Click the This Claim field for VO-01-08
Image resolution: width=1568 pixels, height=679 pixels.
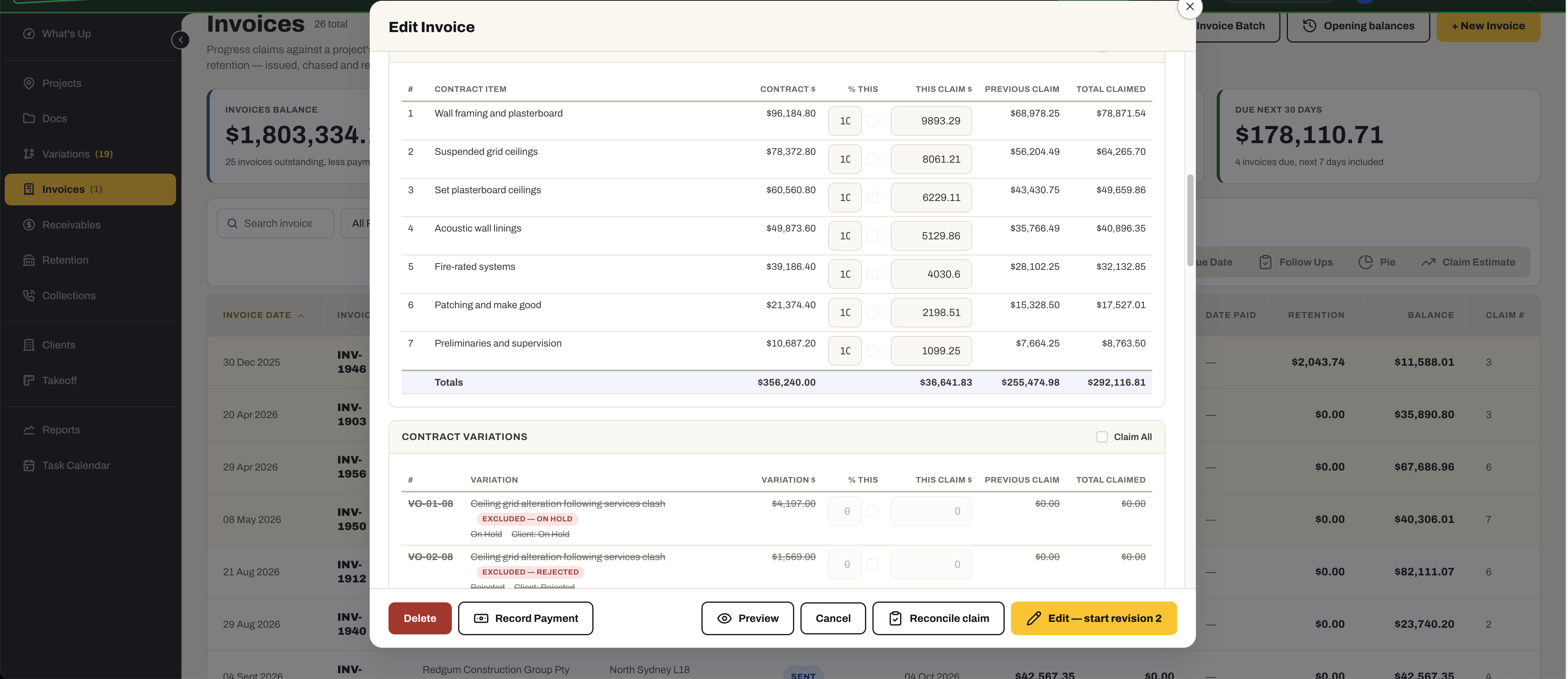click(931, 512)
